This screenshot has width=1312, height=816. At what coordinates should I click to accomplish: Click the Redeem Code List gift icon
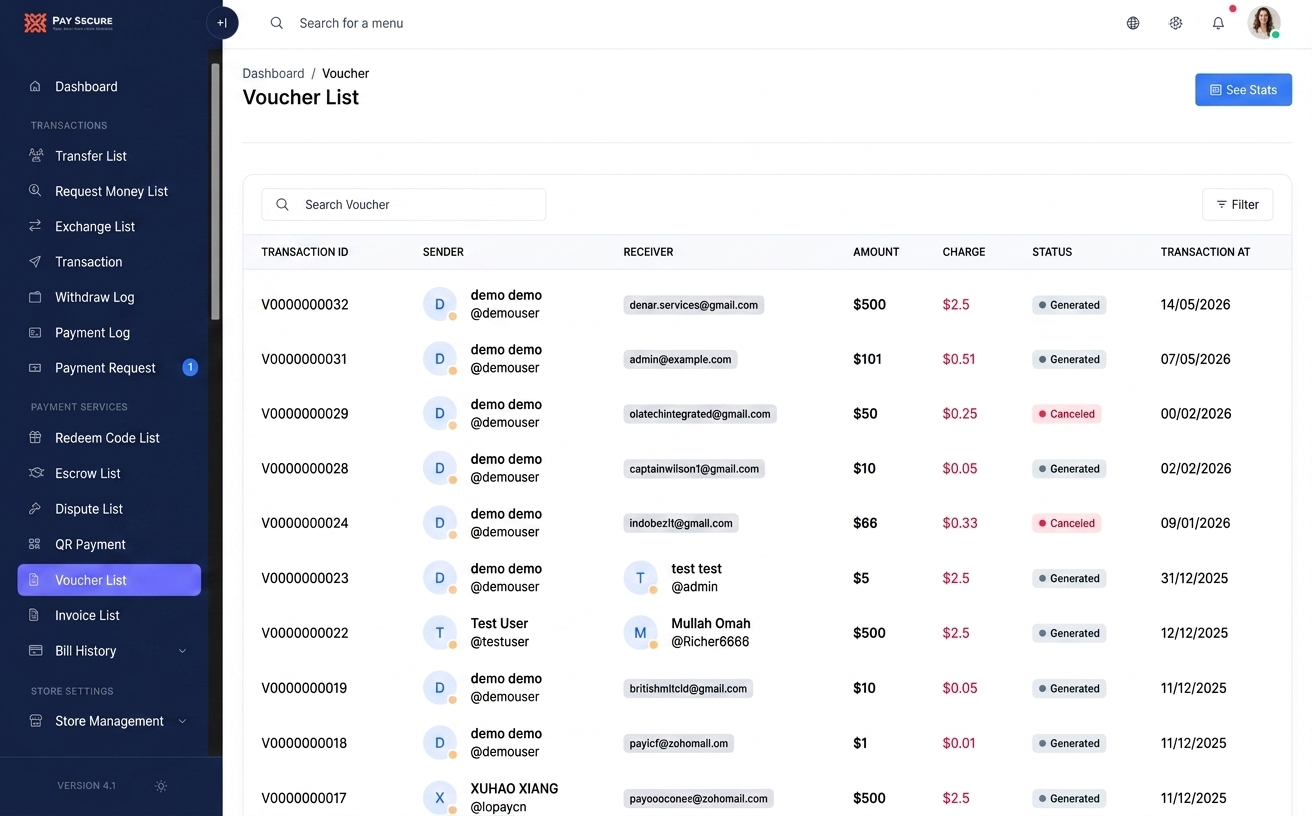[35, 438]
